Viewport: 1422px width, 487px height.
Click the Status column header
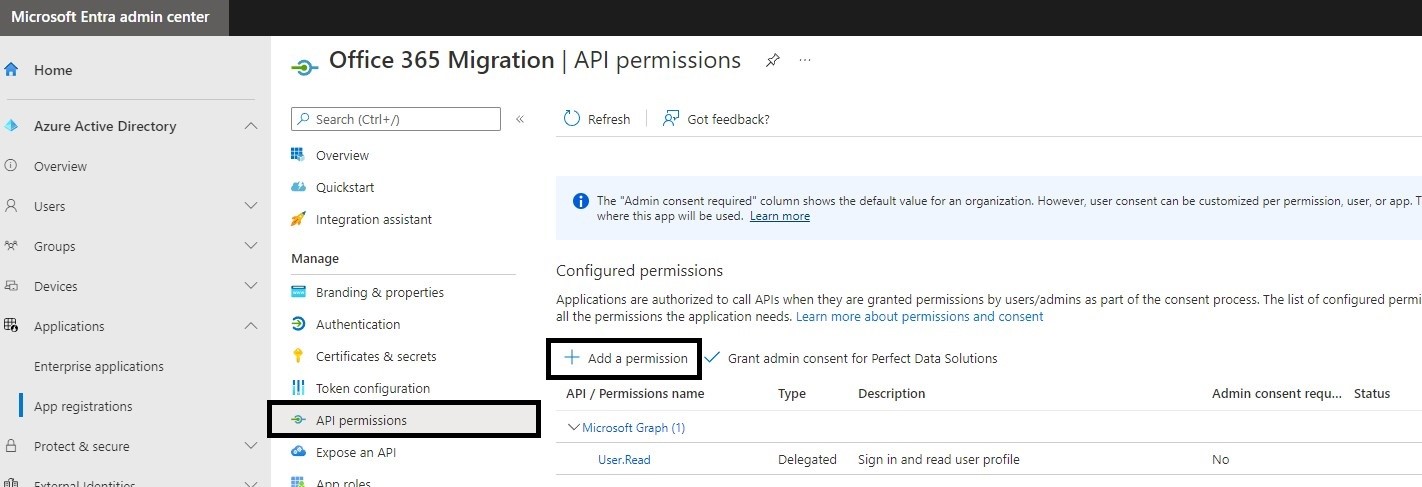click(1372, 393)
